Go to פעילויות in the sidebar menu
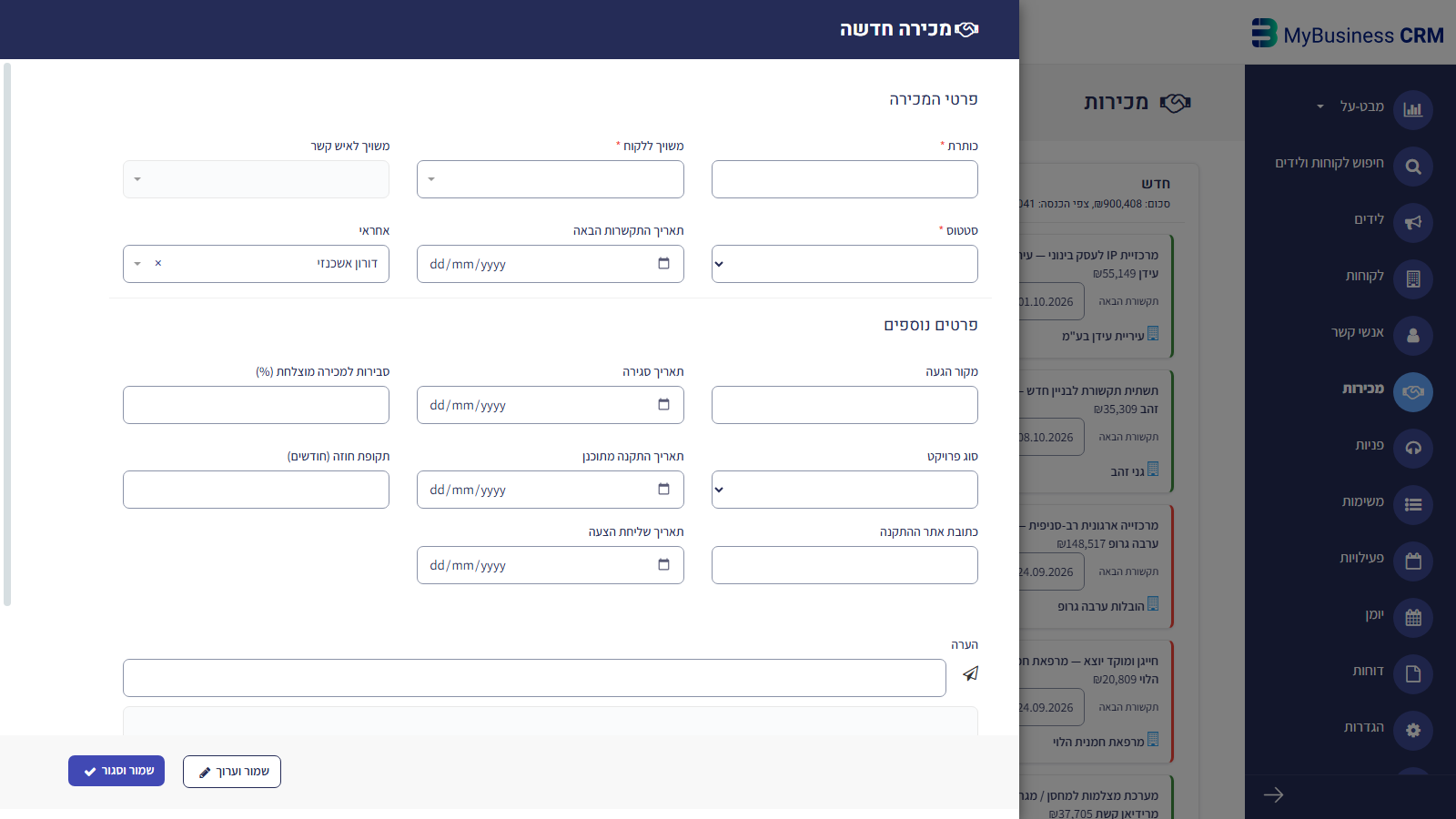The width and height of the screenshot is (1456, 819). (1361, 558)
